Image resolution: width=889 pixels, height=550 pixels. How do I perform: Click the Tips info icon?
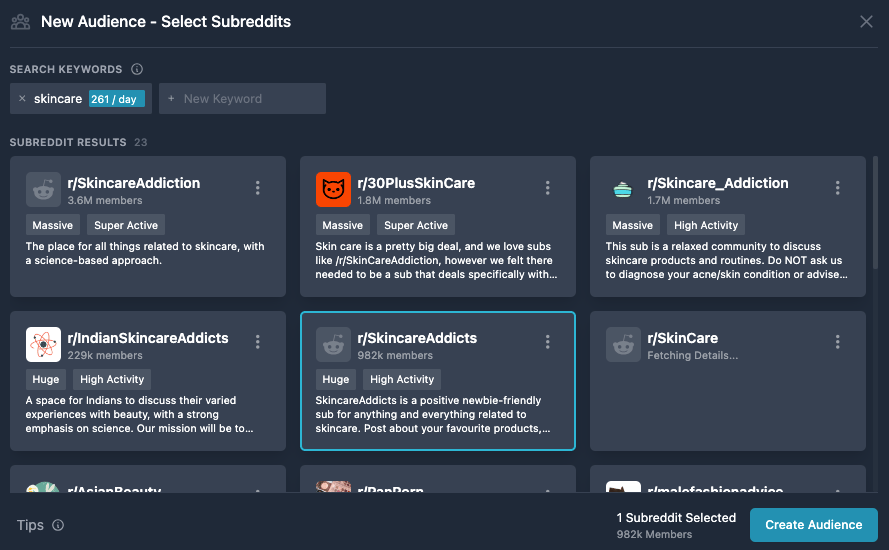tap(58, 525)
